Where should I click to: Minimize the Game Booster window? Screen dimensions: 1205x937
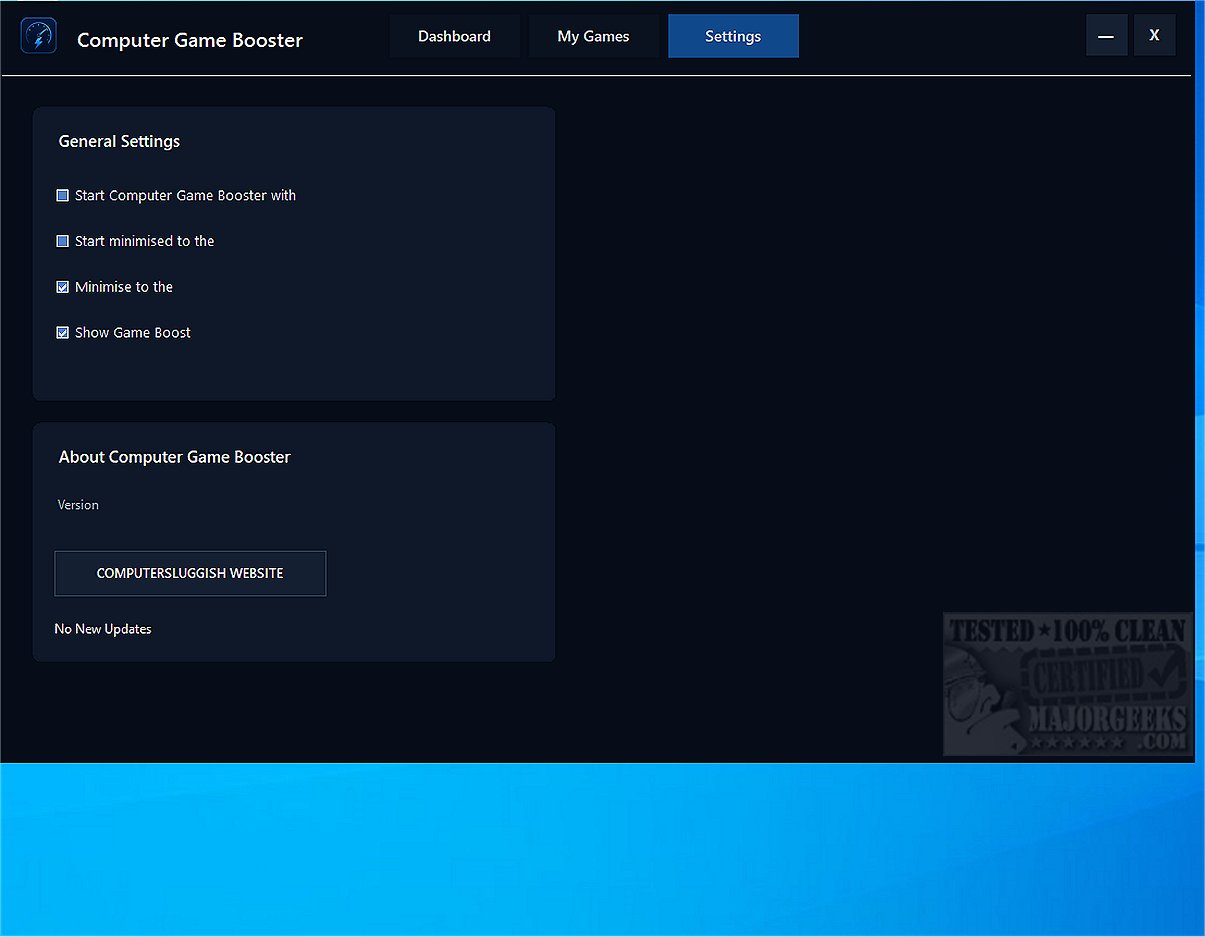[x=1106, y=35]
